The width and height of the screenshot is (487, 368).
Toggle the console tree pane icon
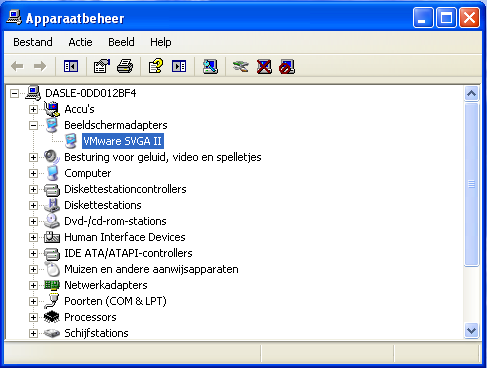pos(71,66)
